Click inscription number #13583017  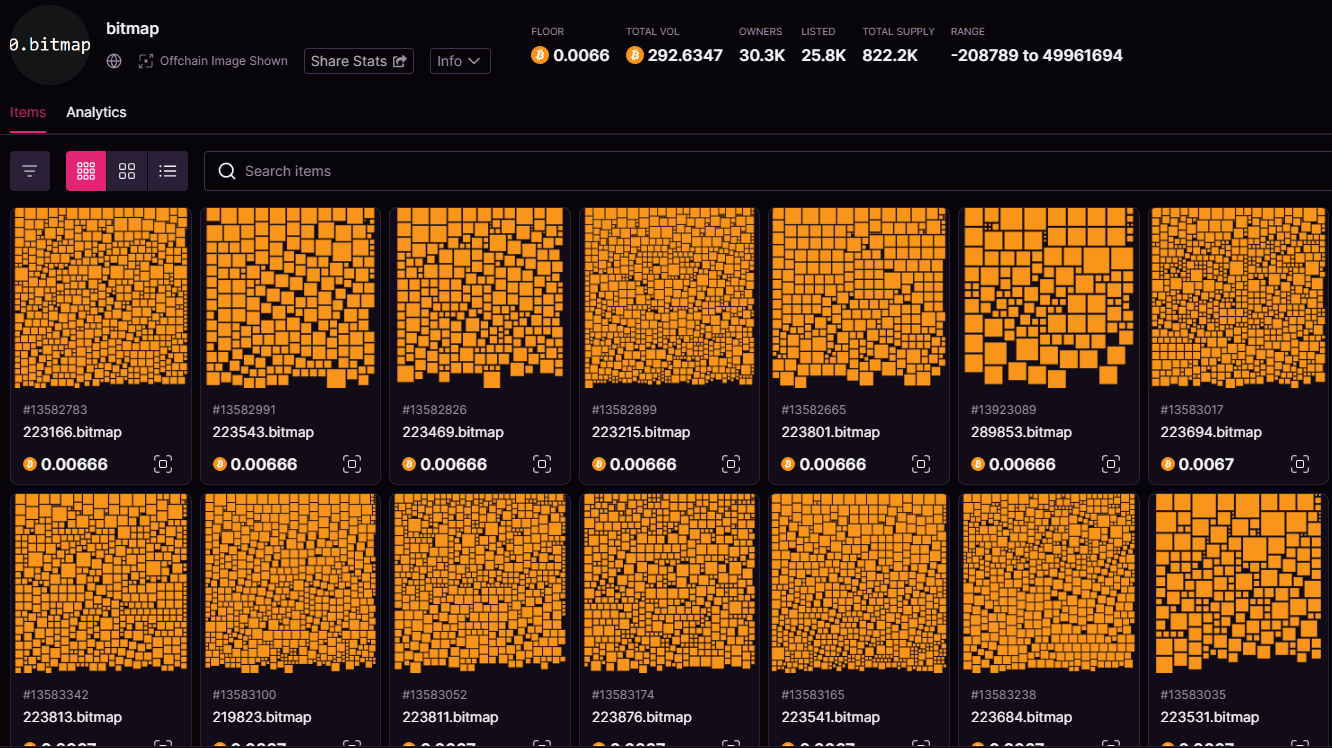(1192, 410)
